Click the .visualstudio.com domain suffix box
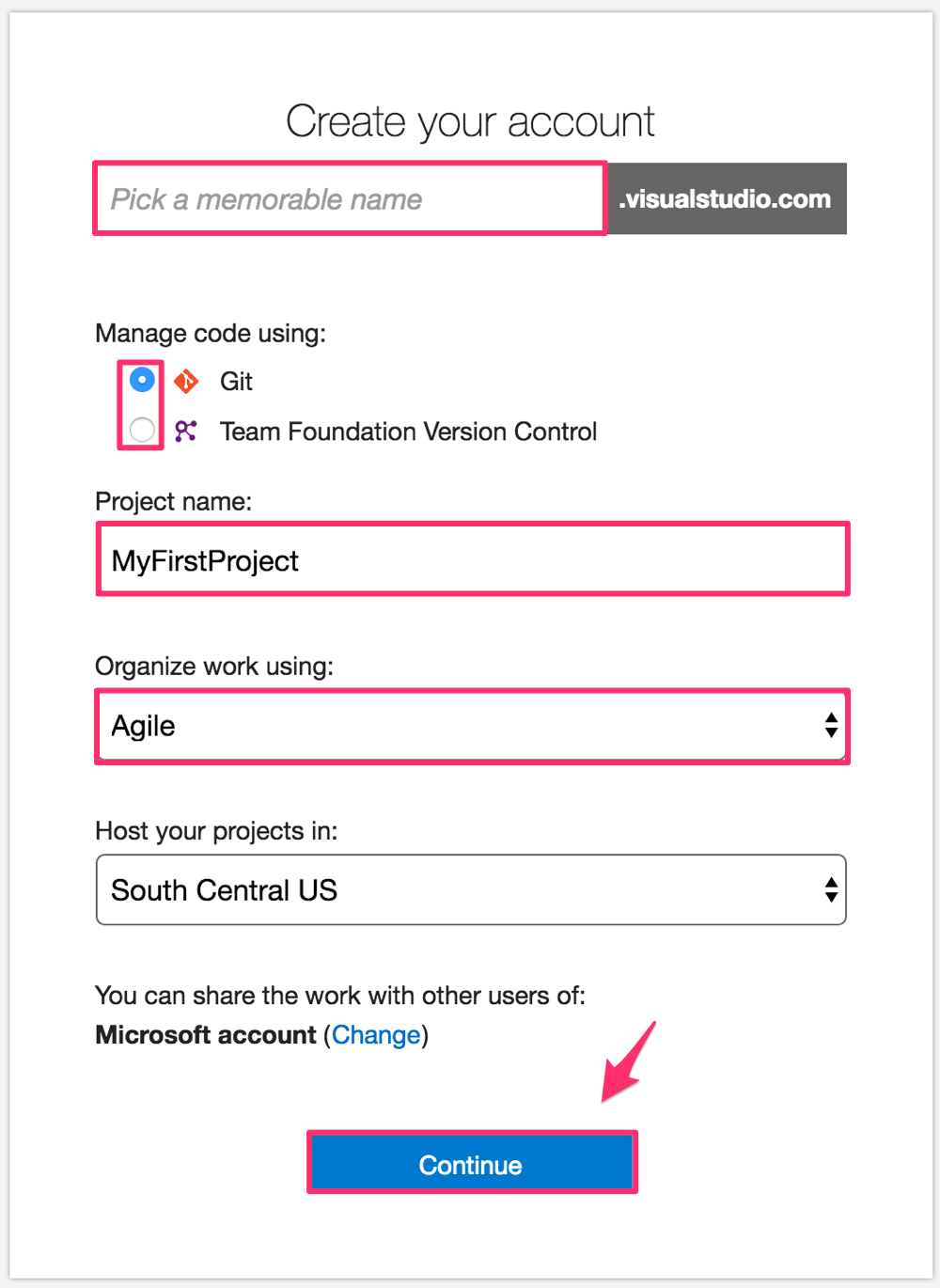Viewport: 940px width, 1288px height. 726,199
